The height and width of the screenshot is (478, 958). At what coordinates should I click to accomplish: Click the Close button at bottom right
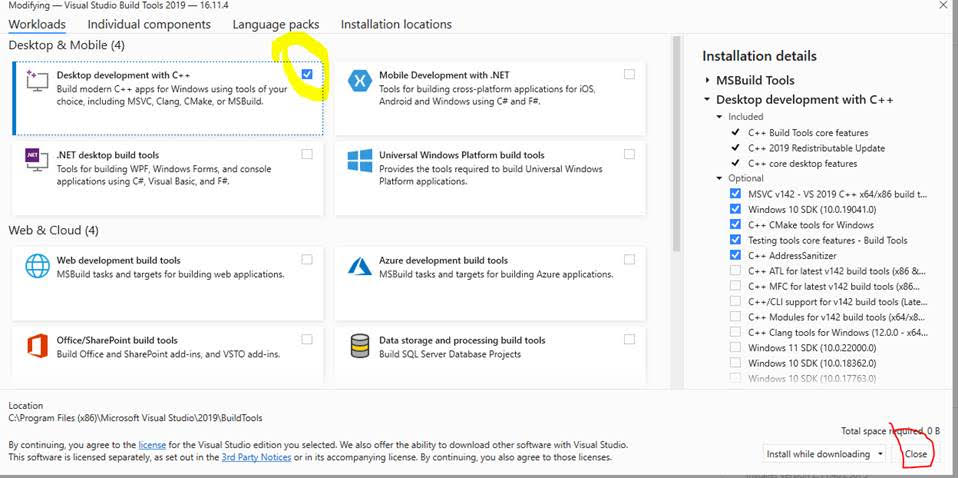point(916,454)
